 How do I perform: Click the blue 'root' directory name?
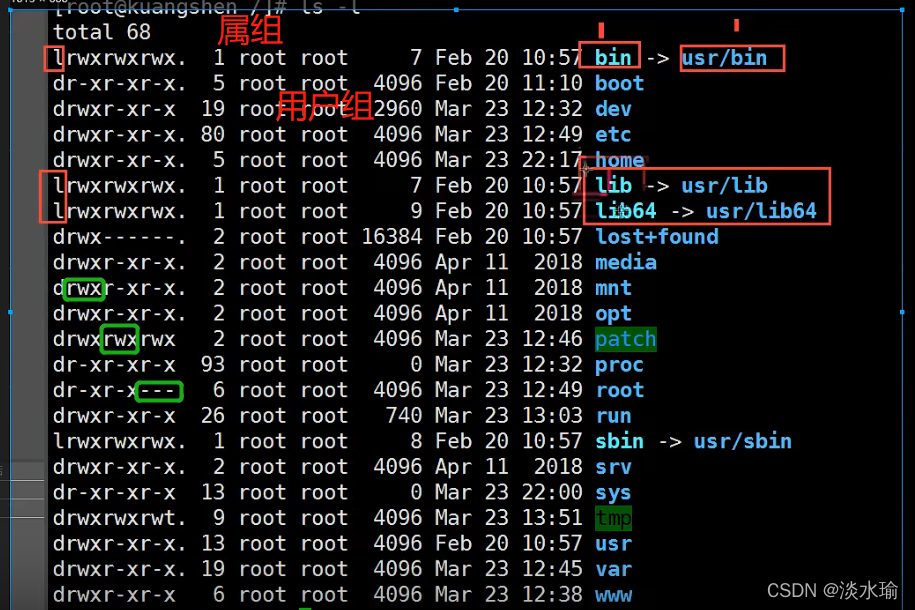click(619, 390)
